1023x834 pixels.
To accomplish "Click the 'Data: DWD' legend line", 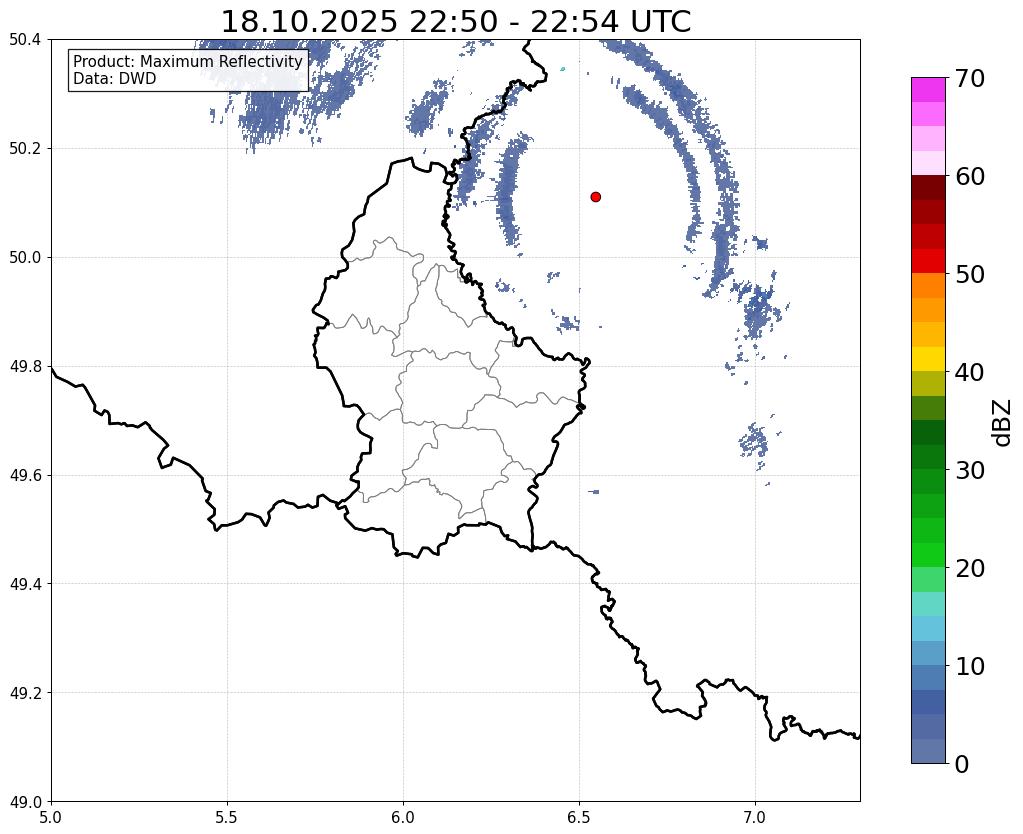I will pos(115,78).
